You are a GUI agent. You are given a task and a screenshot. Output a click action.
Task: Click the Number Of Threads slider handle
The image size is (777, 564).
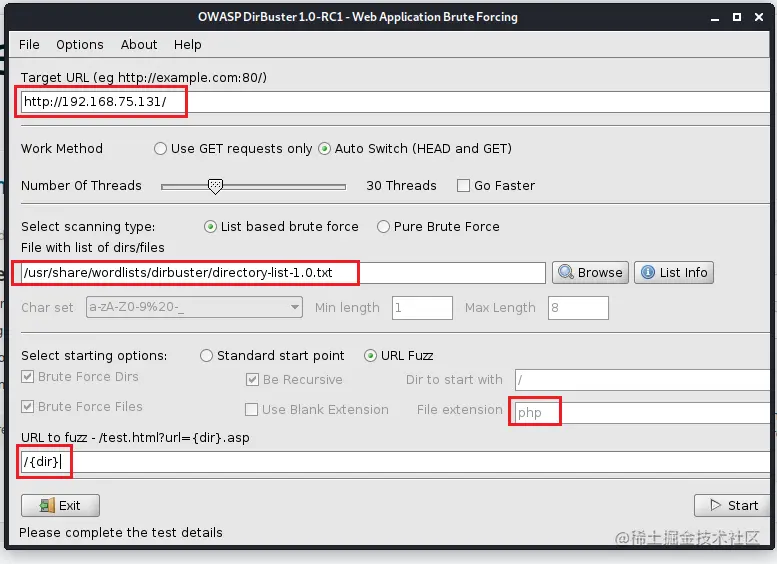(x=215, y=186)
